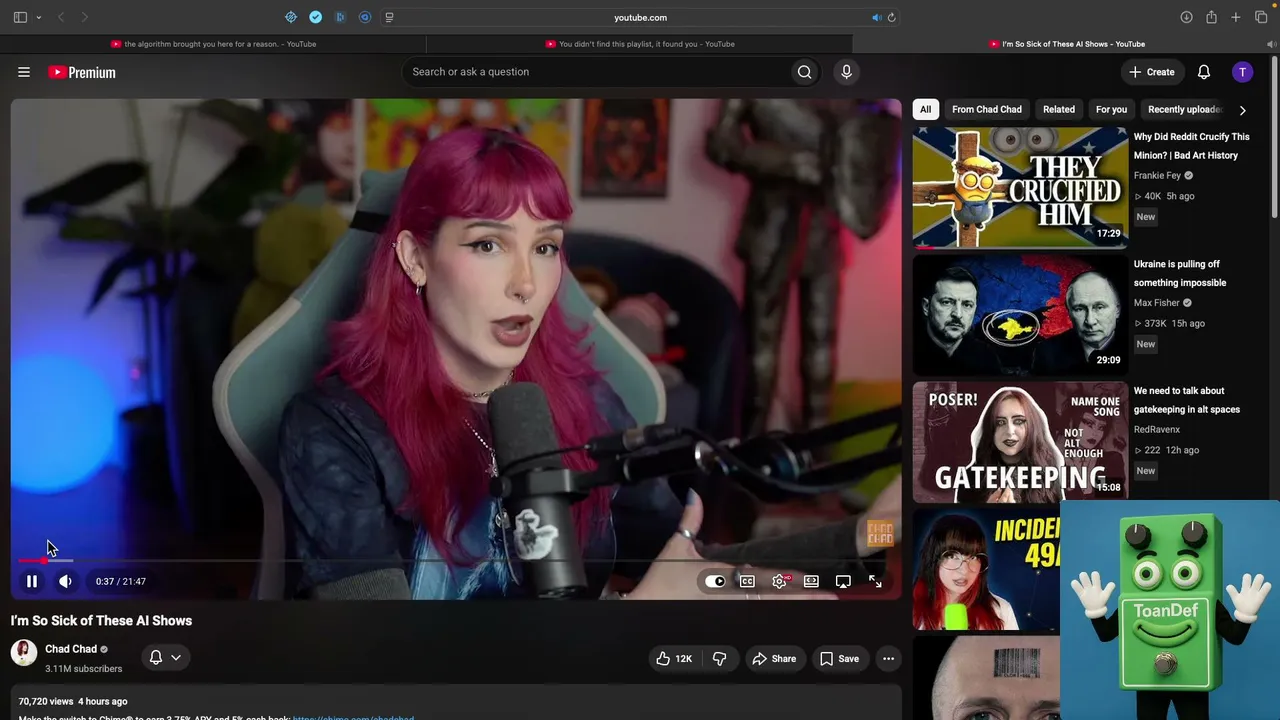This screenshot has height=720, width=1280.
Task: Switch the player to theater mode
Action: coord(811,581)
